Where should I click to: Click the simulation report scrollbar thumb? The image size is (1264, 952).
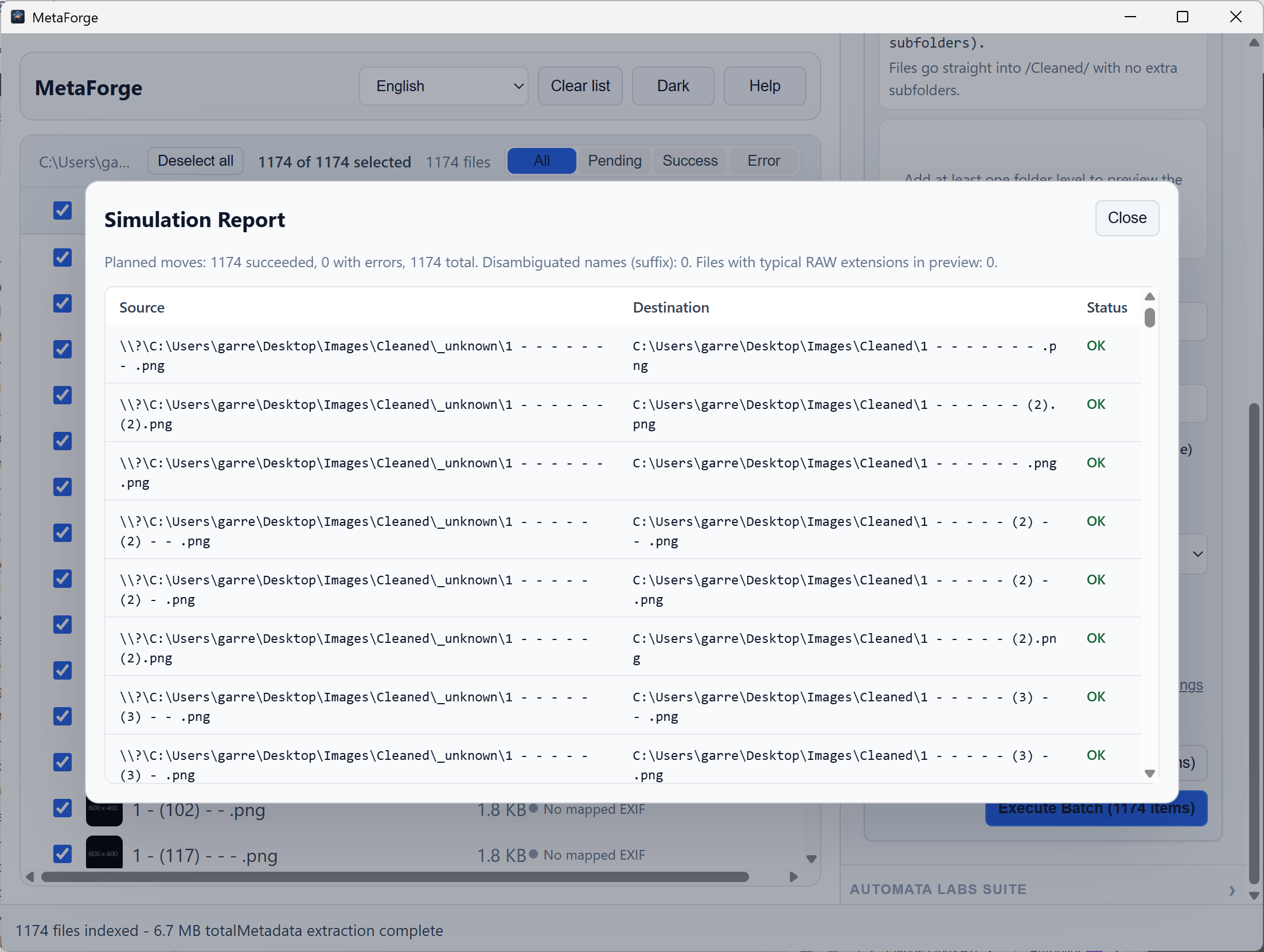[x=1149, y=318]
